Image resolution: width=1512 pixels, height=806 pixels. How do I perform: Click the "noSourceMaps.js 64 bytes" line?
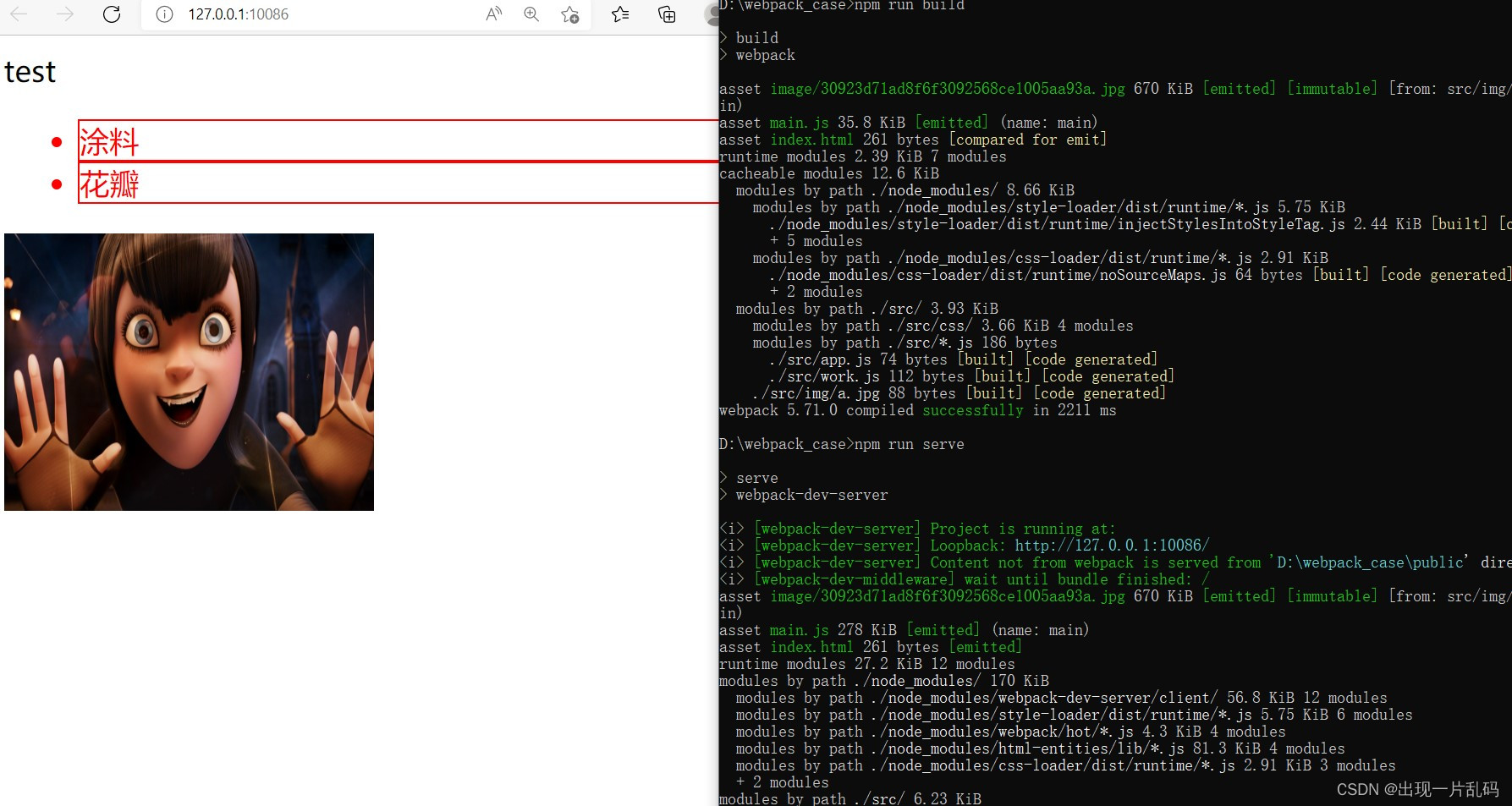tap(1141, 275)
